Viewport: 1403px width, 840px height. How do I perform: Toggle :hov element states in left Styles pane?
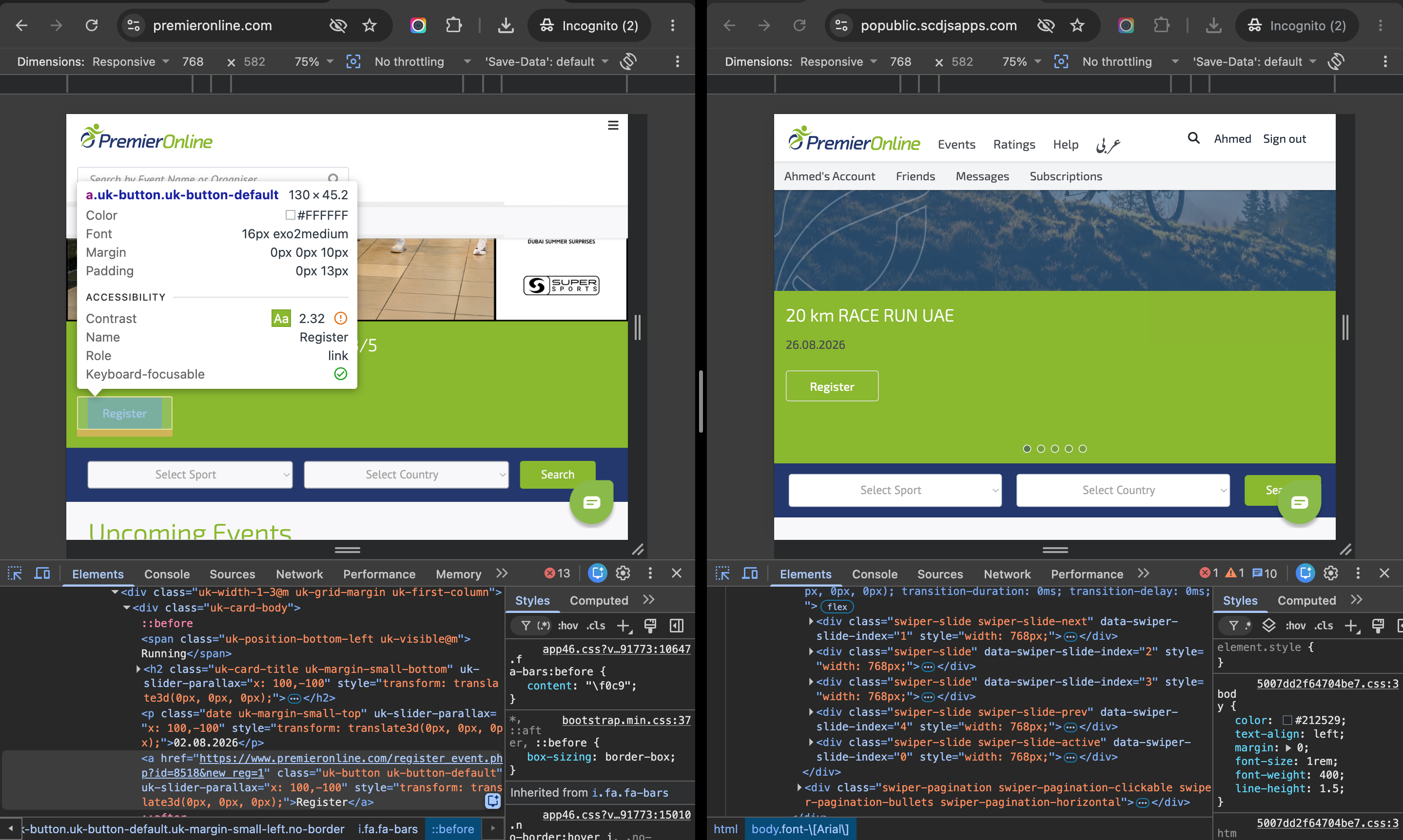pyautogui.click(x=568, y=626)
